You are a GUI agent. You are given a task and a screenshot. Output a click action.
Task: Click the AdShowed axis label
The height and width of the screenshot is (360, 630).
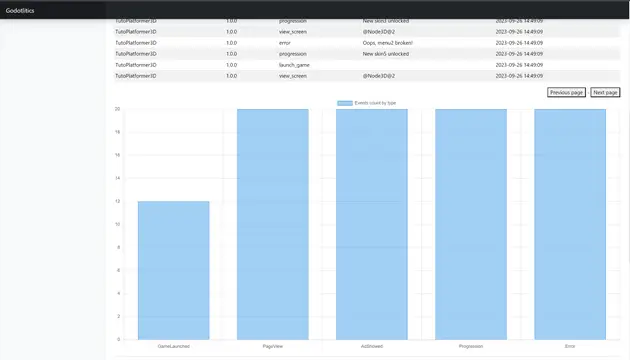coord(372,346)
